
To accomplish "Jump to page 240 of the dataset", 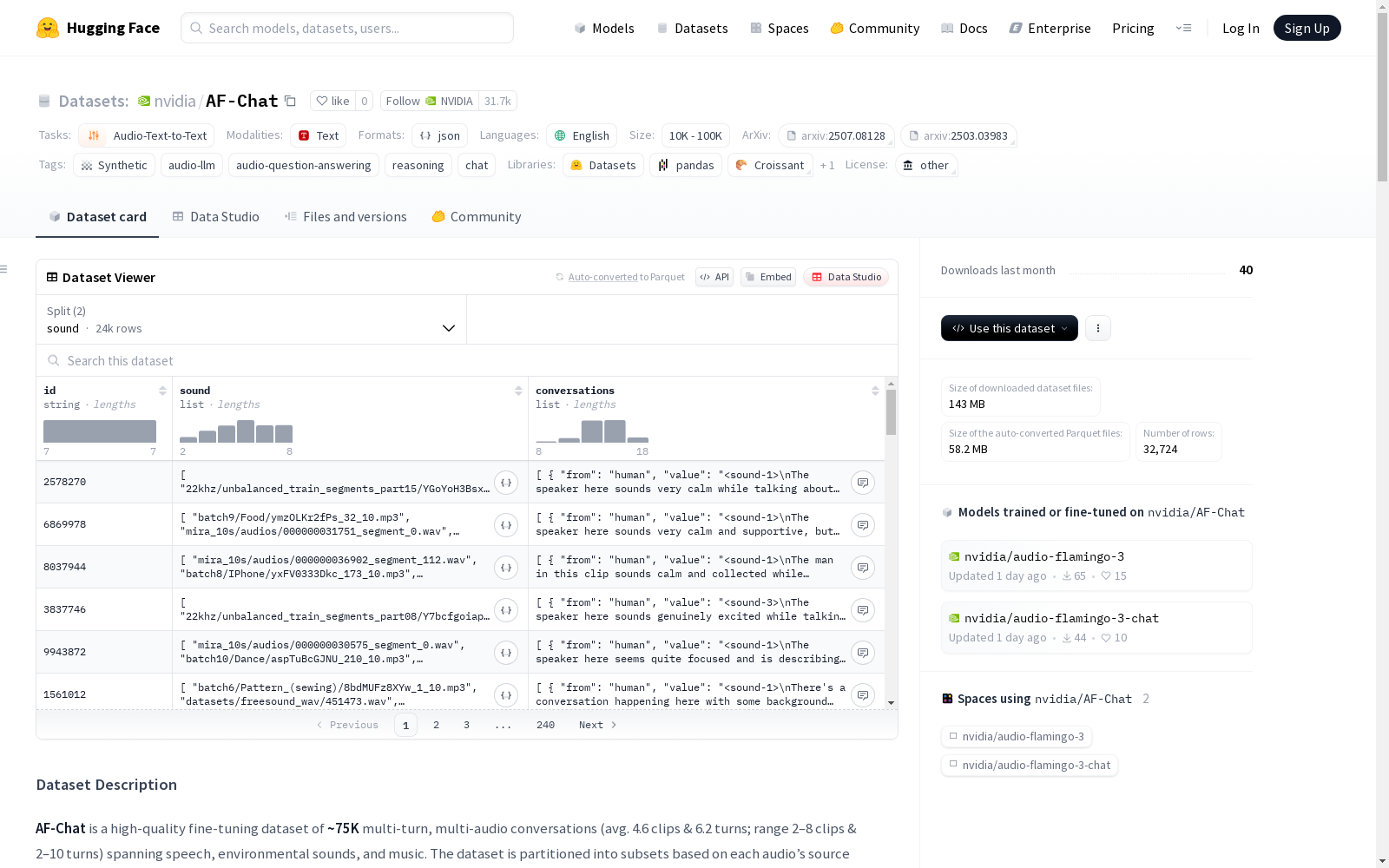I will tap(545, 725).
